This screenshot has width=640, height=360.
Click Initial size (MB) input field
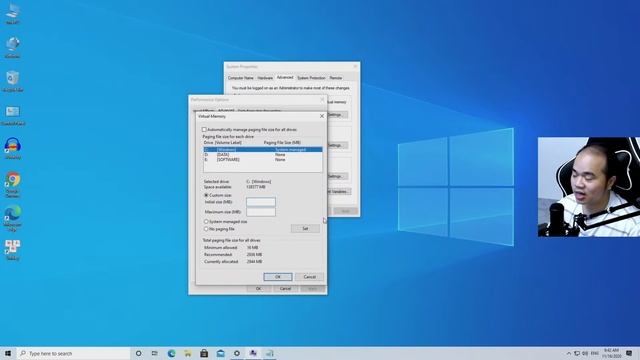coord(260,202)
